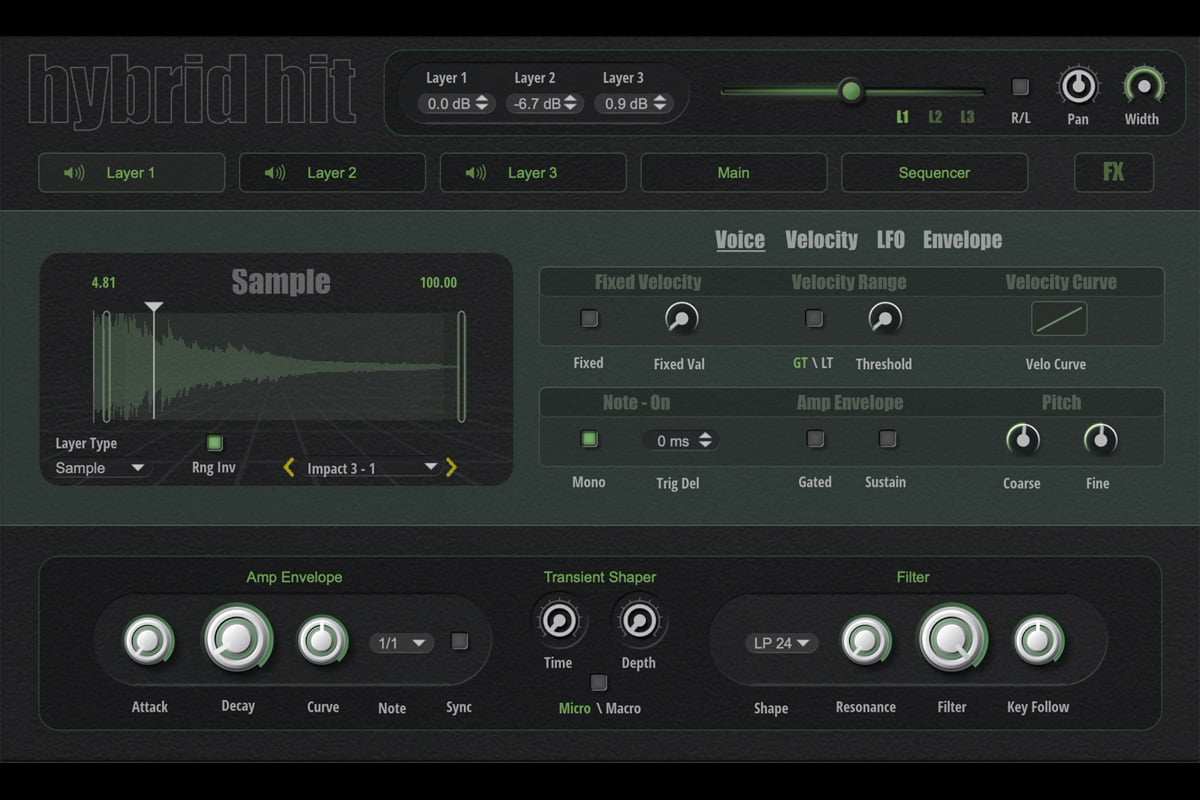Open the LP 24 filter shape dropdown
This screenshot has width=1200, height=800.
tap(781, 643)
